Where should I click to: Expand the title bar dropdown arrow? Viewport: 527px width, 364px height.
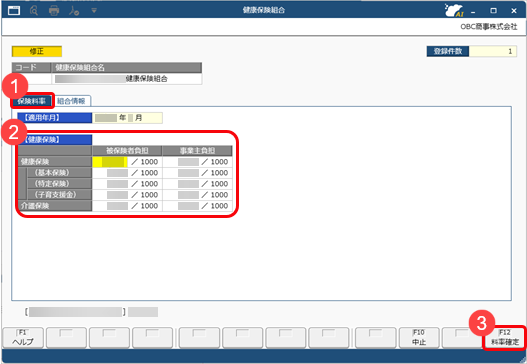tap(94, 10)
